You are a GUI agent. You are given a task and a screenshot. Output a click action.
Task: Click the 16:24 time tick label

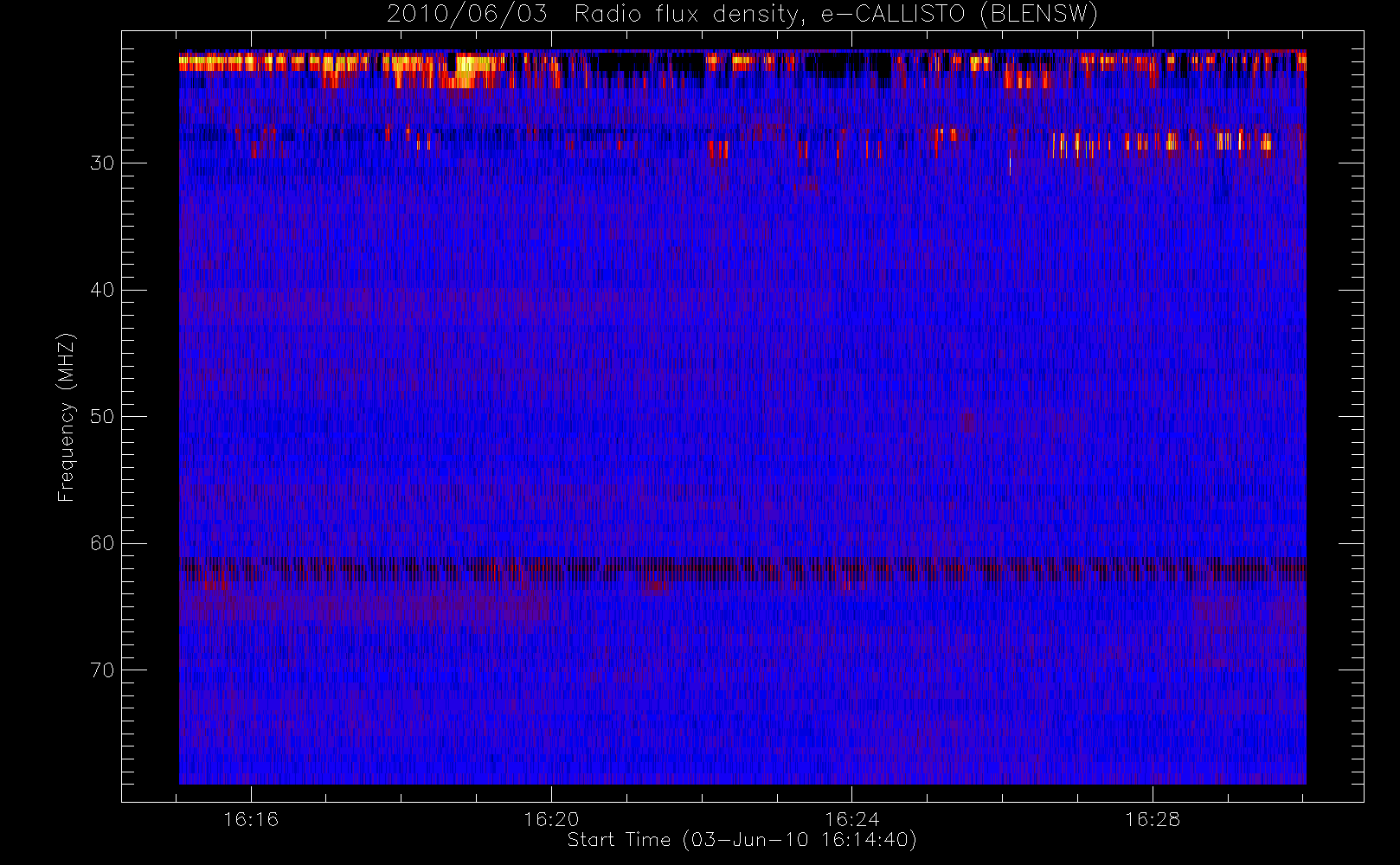pyautogui.click(x=851, y=819)
